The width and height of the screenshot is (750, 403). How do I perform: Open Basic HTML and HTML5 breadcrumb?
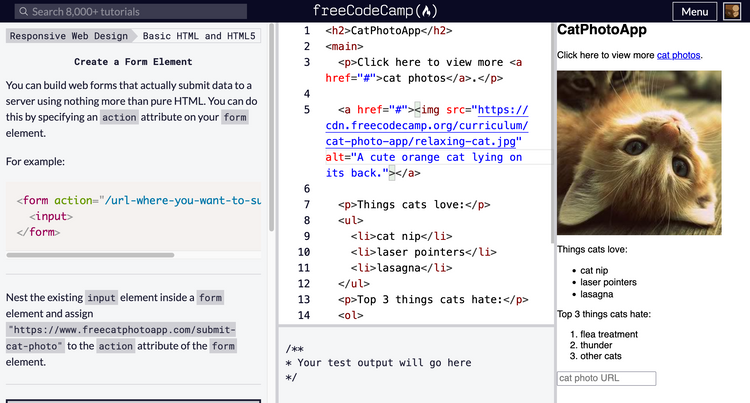tap(199, 36)
